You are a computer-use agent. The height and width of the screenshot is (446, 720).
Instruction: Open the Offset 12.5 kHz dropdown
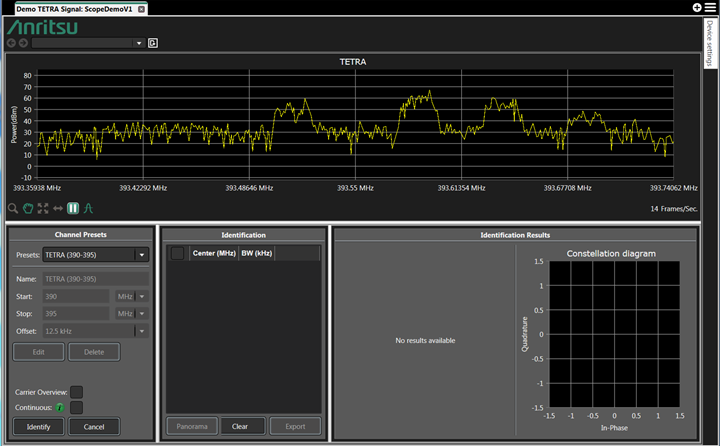coord(142,331)
